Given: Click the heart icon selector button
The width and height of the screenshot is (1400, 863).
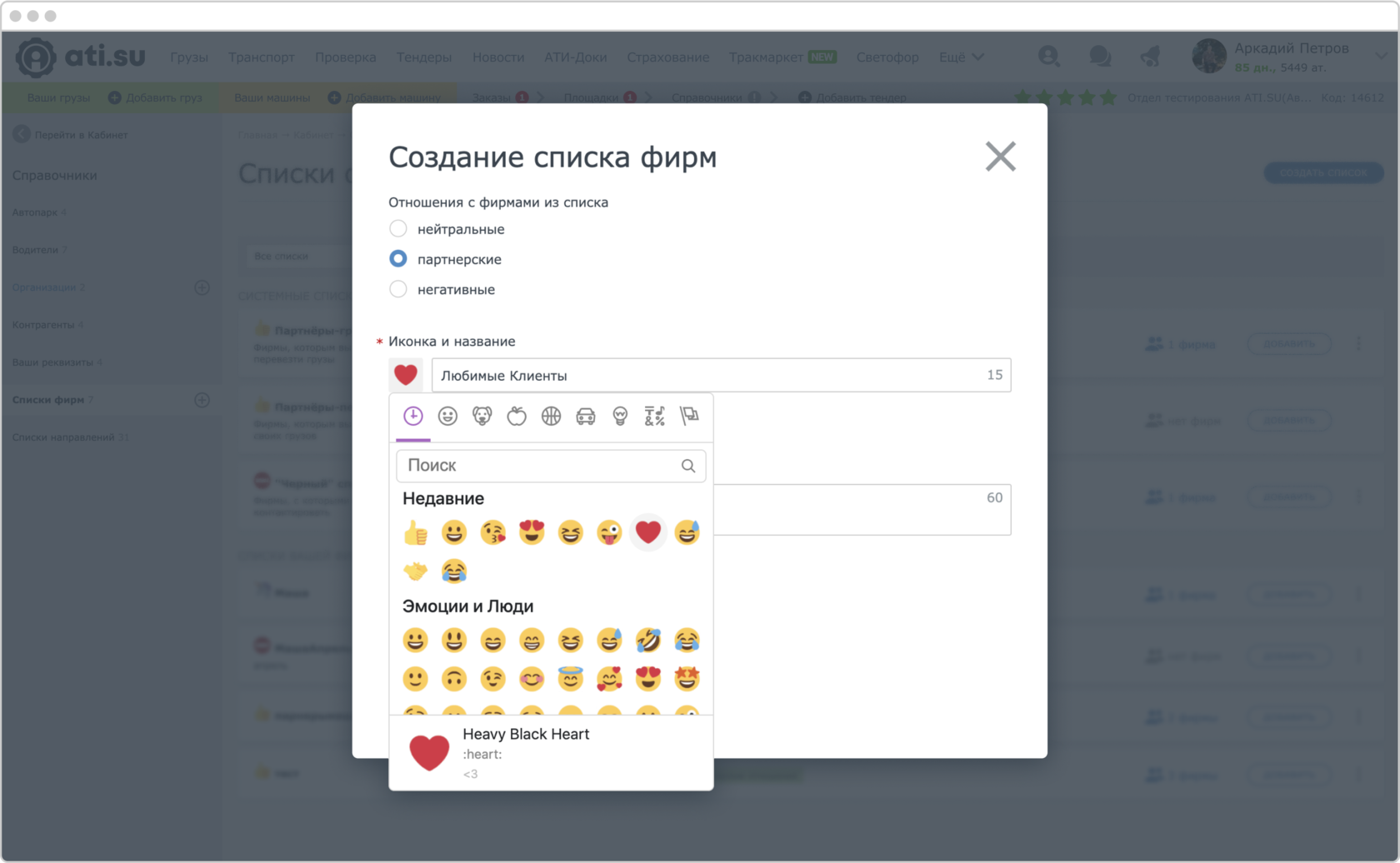Looking at the screenshot, I should coord(406,375).
